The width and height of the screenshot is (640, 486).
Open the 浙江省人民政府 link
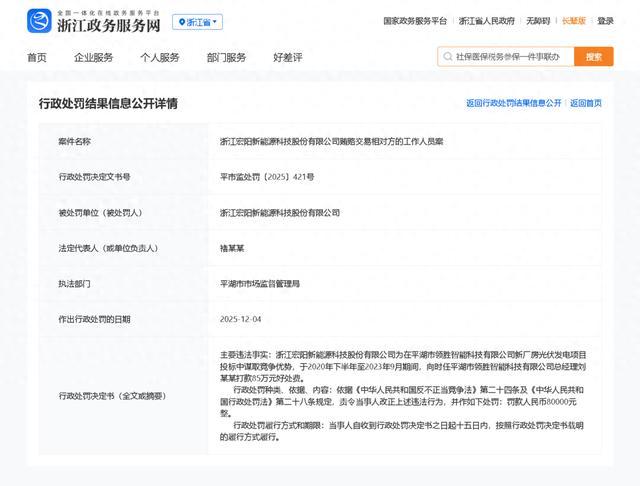(486, 21)
